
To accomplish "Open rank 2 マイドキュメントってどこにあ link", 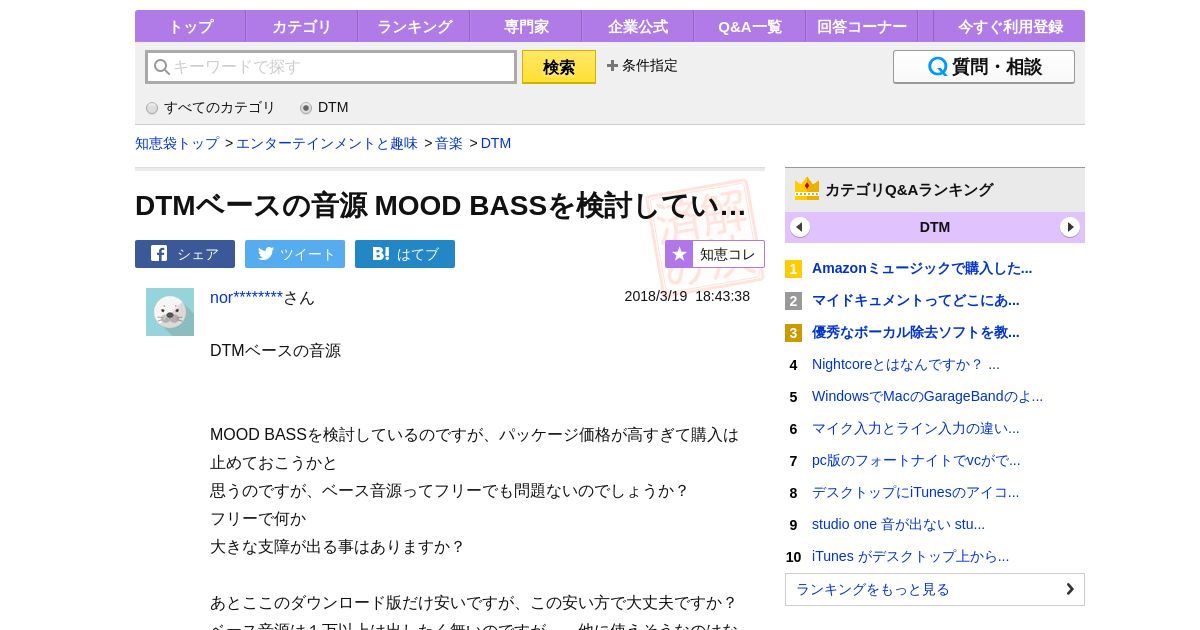I will point(916,300).
